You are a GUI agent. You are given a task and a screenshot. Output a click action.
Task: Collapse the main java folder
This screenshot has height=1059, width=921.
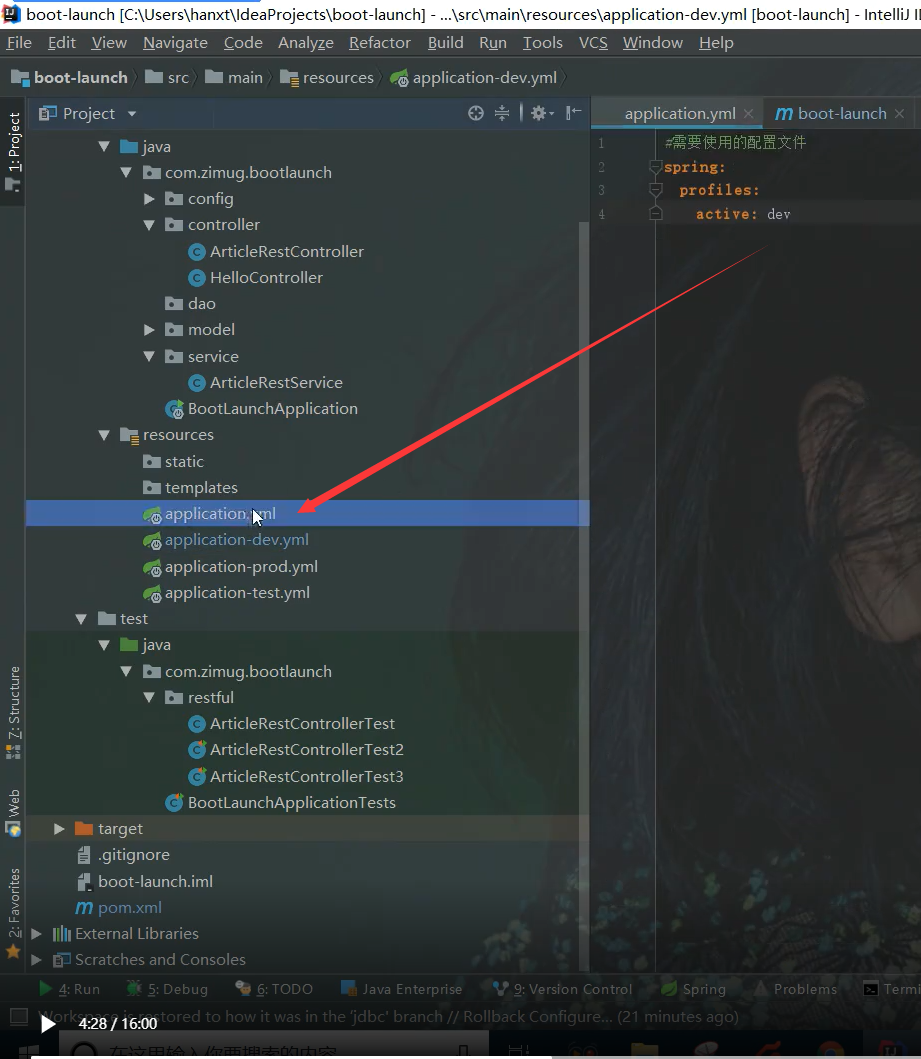pyautogui.click(x=104, y=147)
